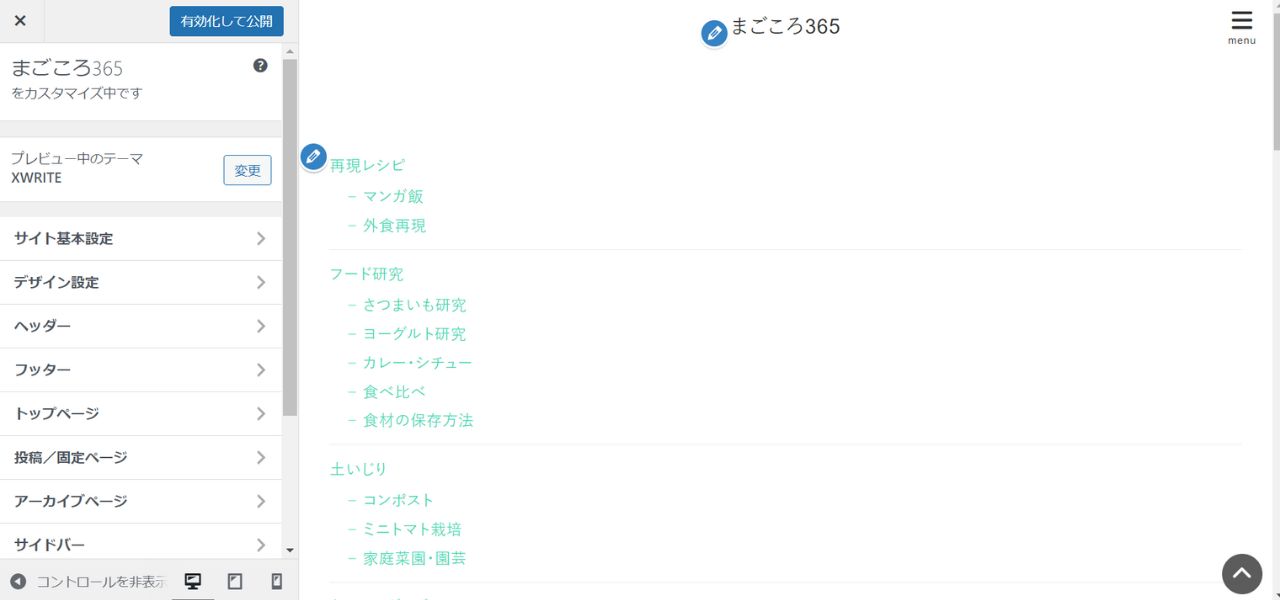Open the 投稿／固定ページ settings panel
1280x600 pixels.
[x=140, y=458]
